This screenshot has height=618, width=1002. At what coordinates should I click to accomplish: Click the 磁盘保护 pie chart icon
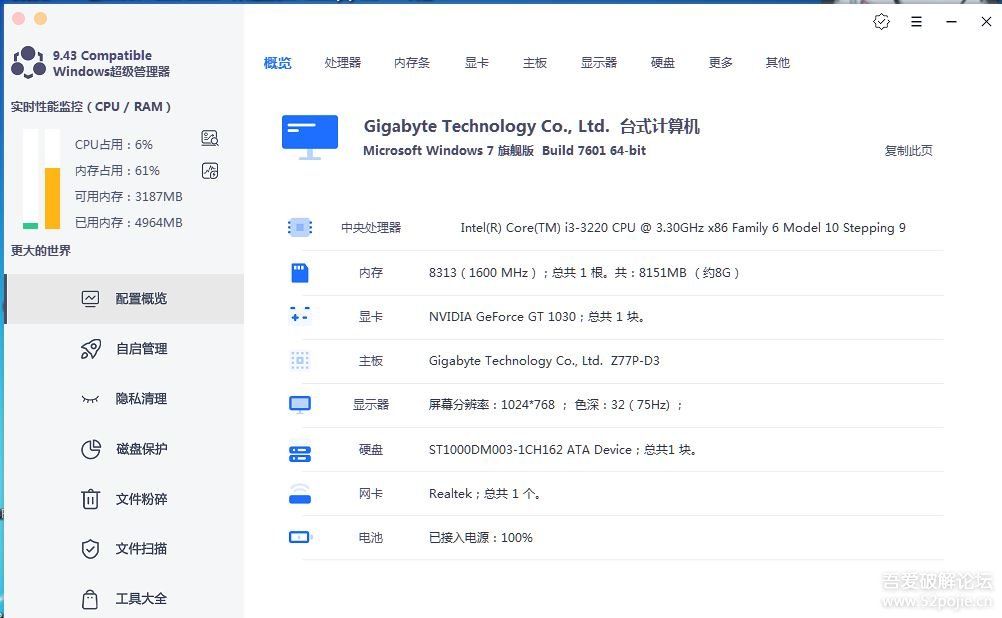[x=90, y=449]
